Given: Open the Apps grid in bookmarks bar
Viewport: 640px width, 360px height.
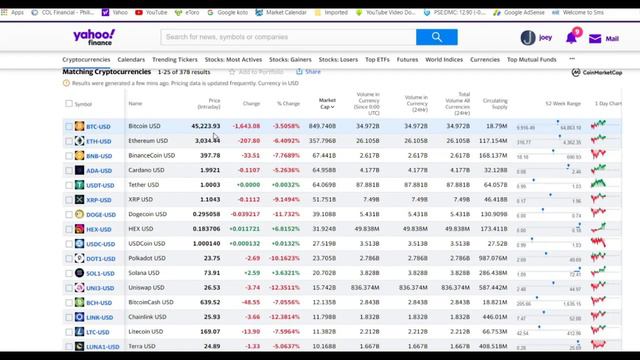Looking at the screenshot, I should pos(4,13).
